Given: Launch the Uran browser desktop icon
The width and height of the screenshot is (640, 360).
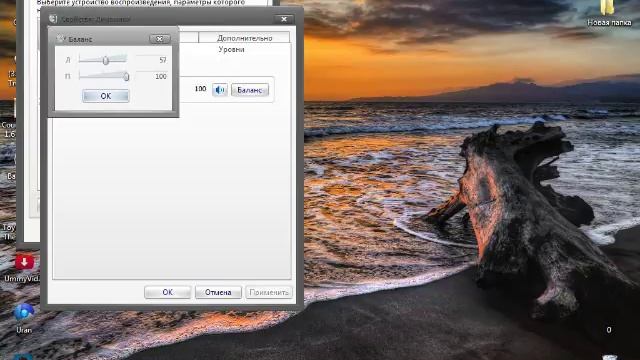Looking at the screenshot, I should (x=24, y=319).
